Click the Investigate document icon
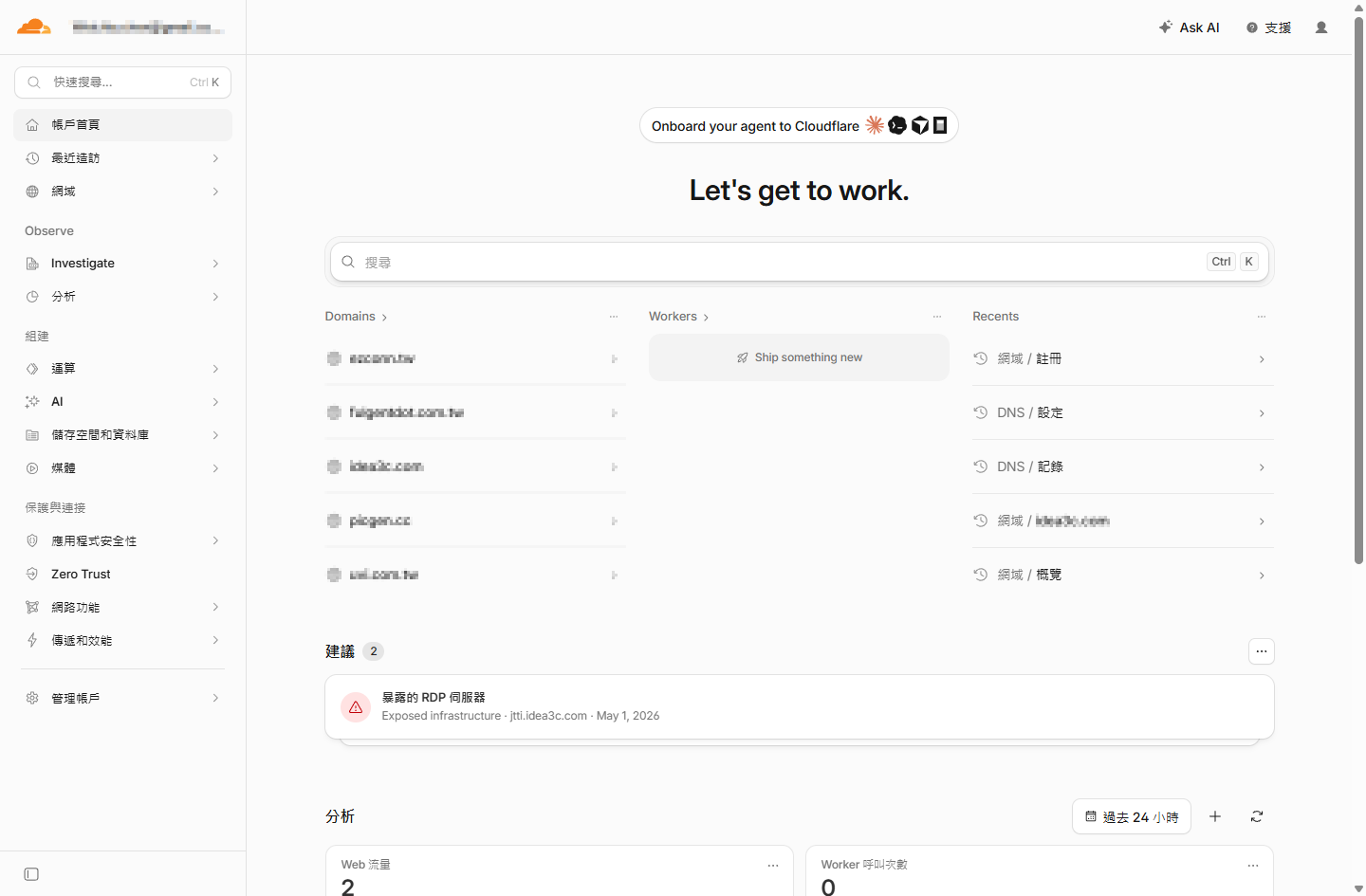1366x896 pixels. click(32, 264)
